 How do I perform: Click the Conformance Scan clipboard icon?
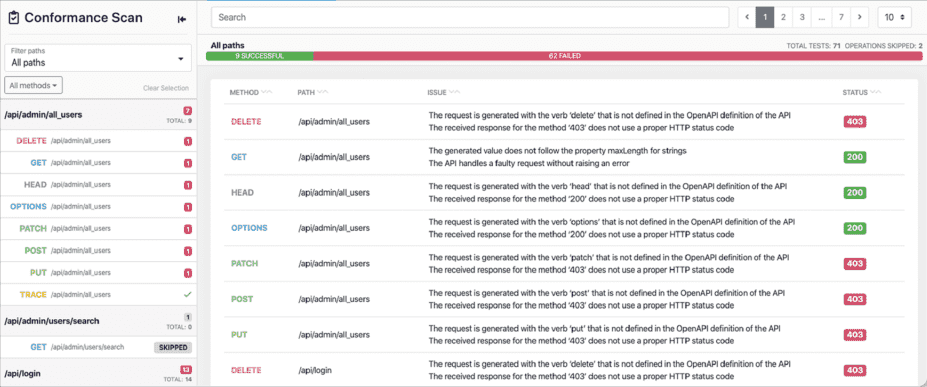pyautogui.click(x=14, y=18)
